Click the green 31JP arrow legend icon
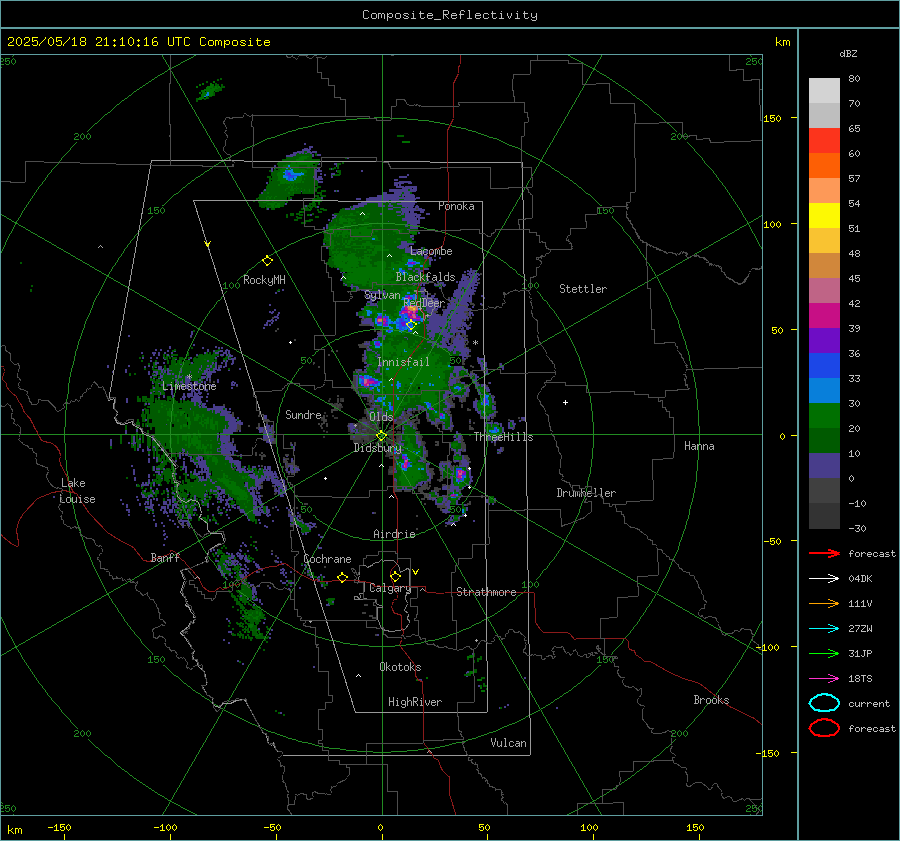 (x=824, y=653)
